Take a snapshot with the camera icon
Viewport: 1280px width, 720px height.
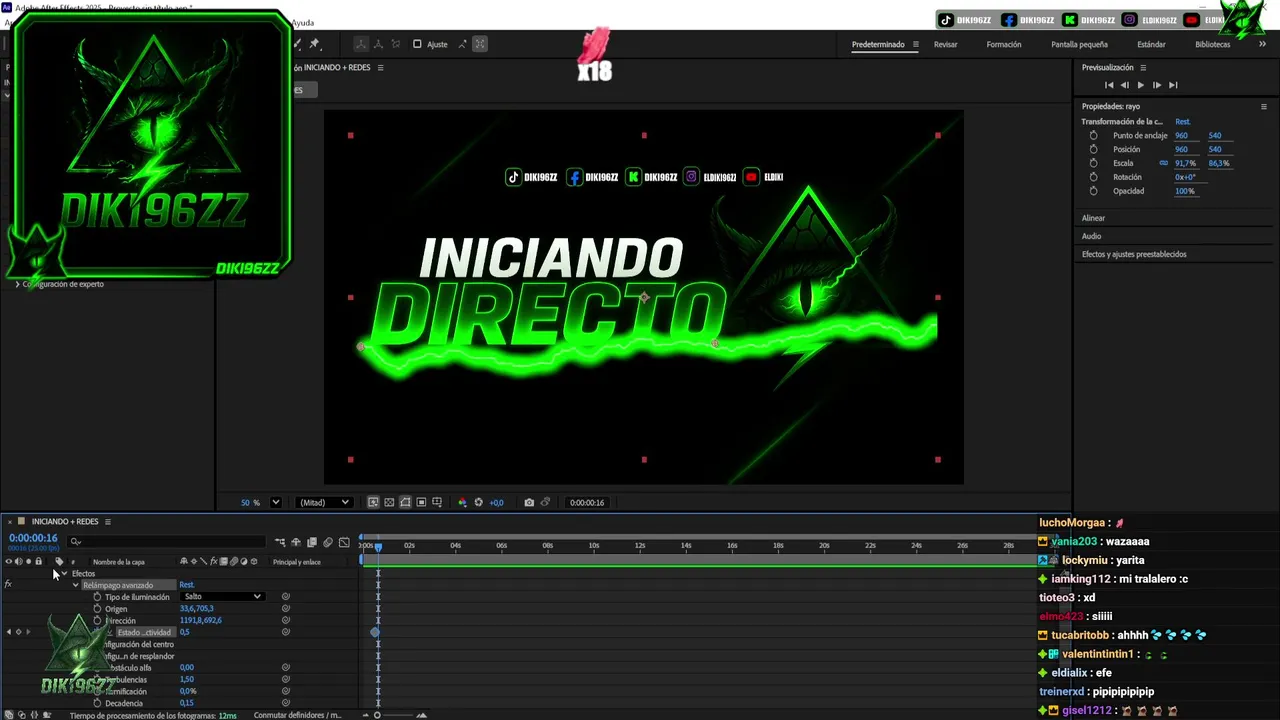click(x=529, y=502)
